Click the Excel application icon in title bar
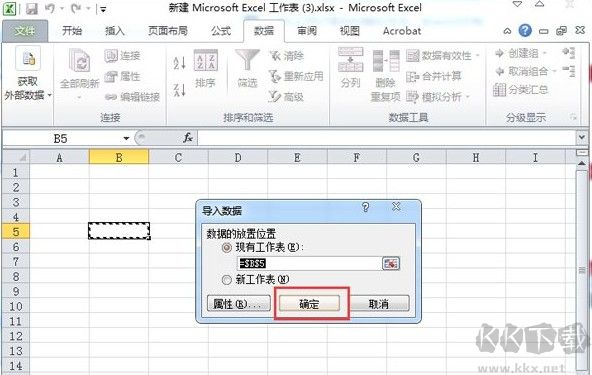 point(9,9)
